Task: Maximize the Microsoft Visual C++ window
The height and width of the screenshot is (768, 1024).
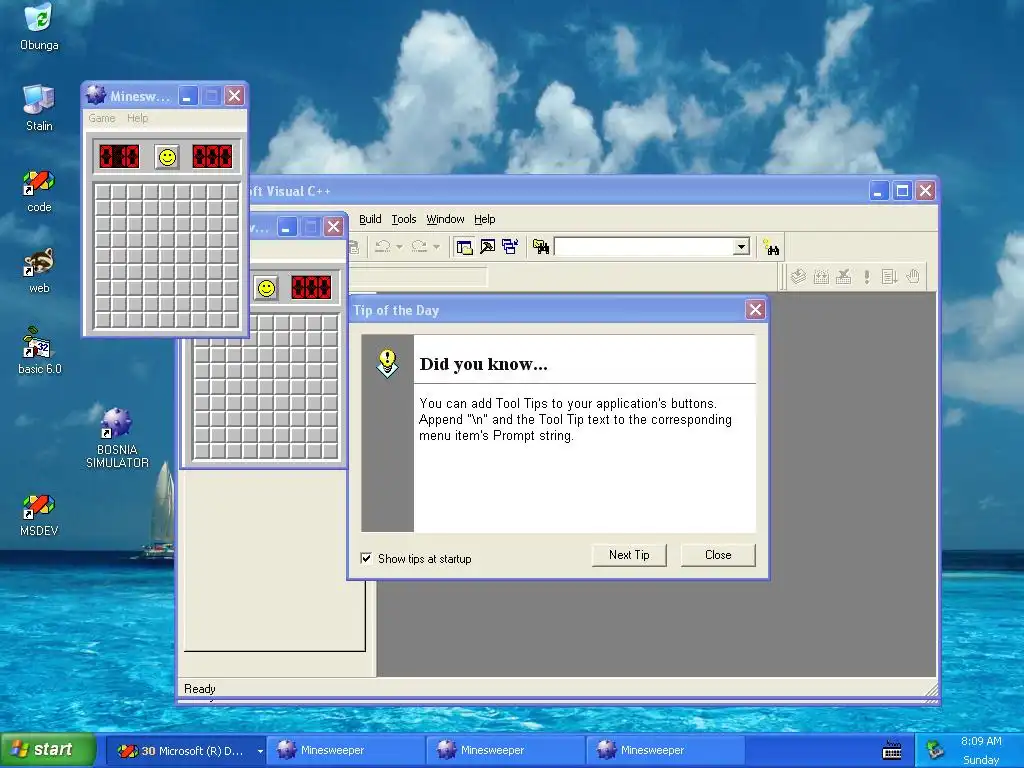Action: (902, 191)
